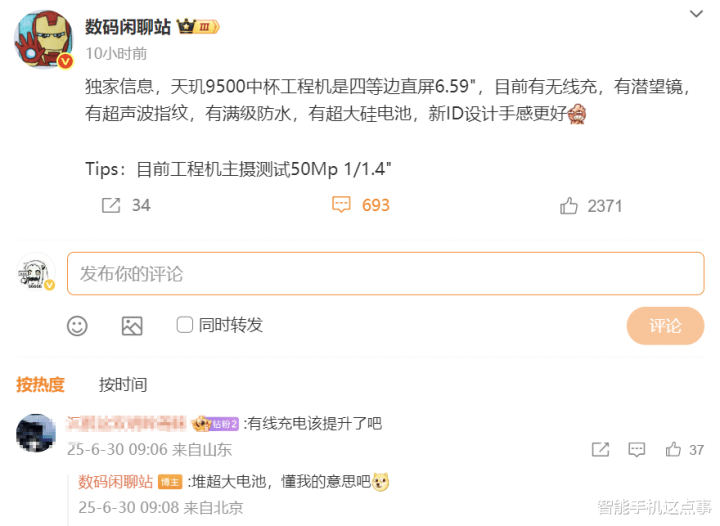720x526 pixels.
Task: Like the post with the 2371 thumbs-up icon
Action: pyautogui.click(x=568, y=206)
